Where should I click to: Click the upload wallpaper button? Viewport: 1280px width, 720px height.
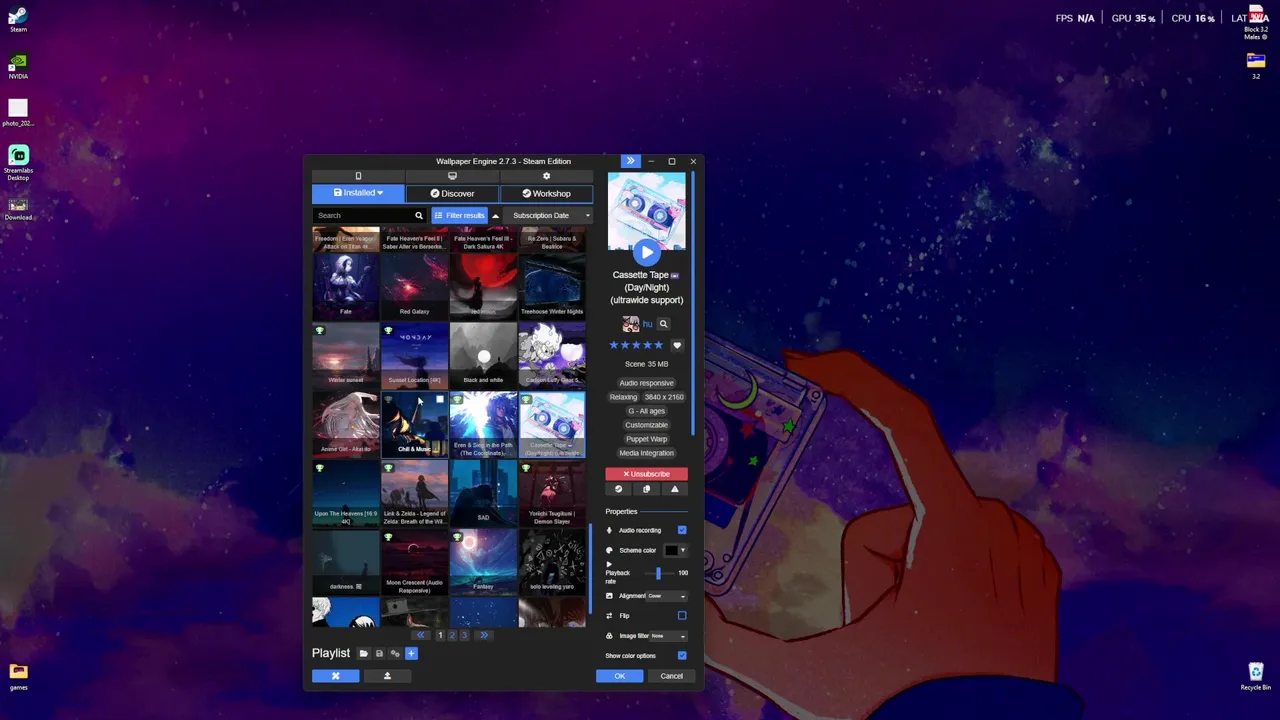pos(387,676)
